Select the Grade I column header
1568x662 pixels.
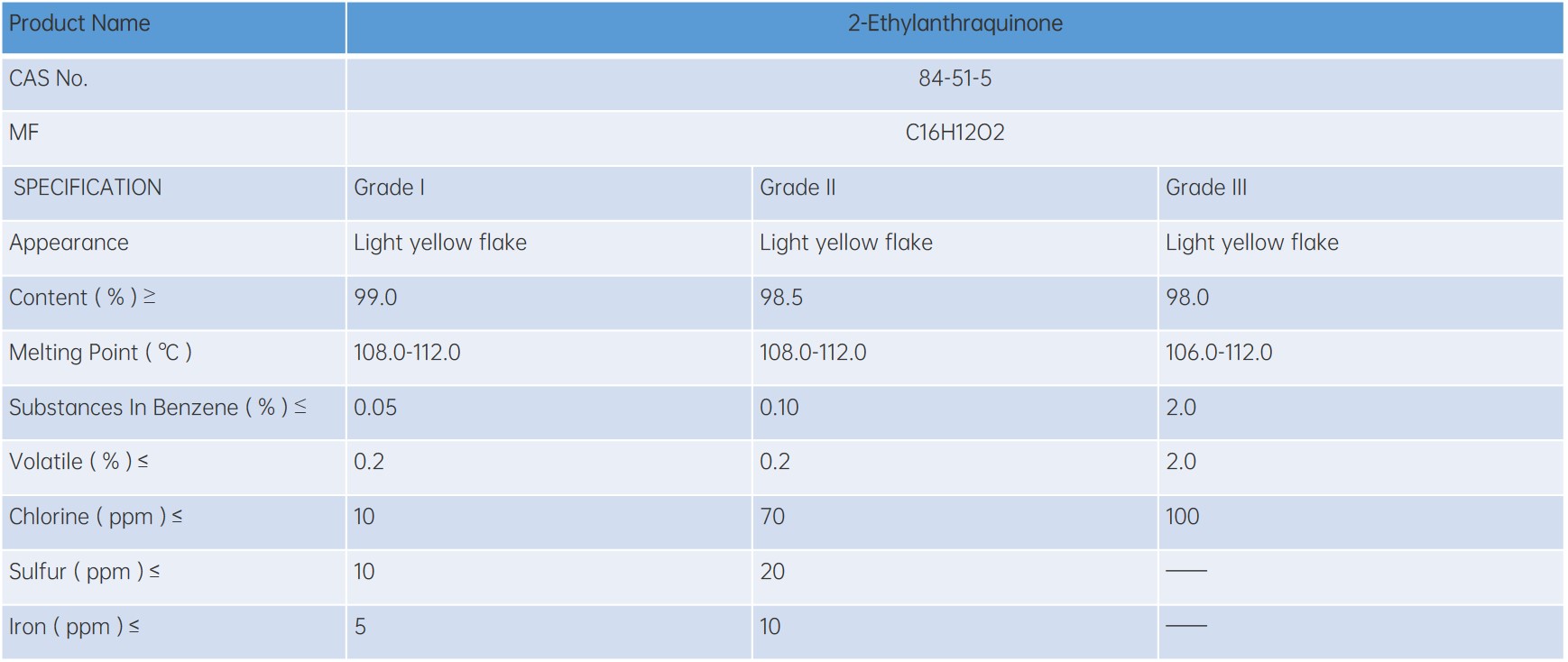coord(390,188)
